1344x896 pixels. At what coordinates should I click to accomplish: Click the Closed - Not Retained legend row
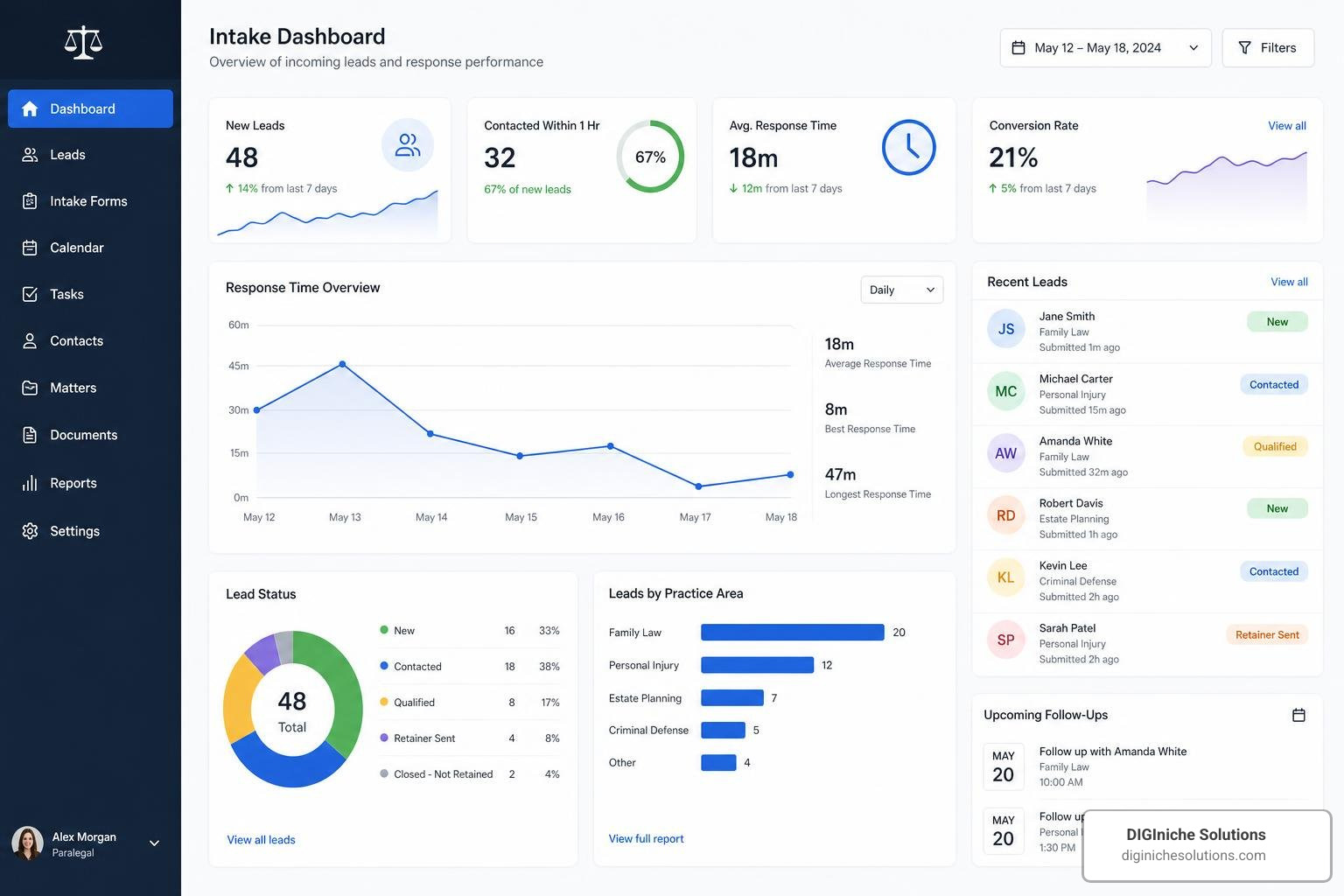coord(470,774)
